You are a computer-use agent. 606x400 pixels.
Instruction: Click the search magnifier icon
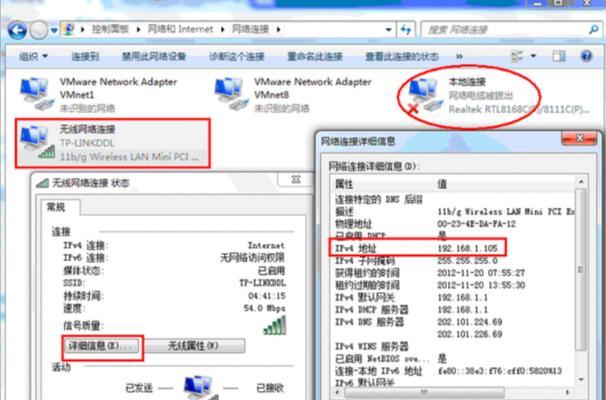pyautogui.click(x=594, y=29)
